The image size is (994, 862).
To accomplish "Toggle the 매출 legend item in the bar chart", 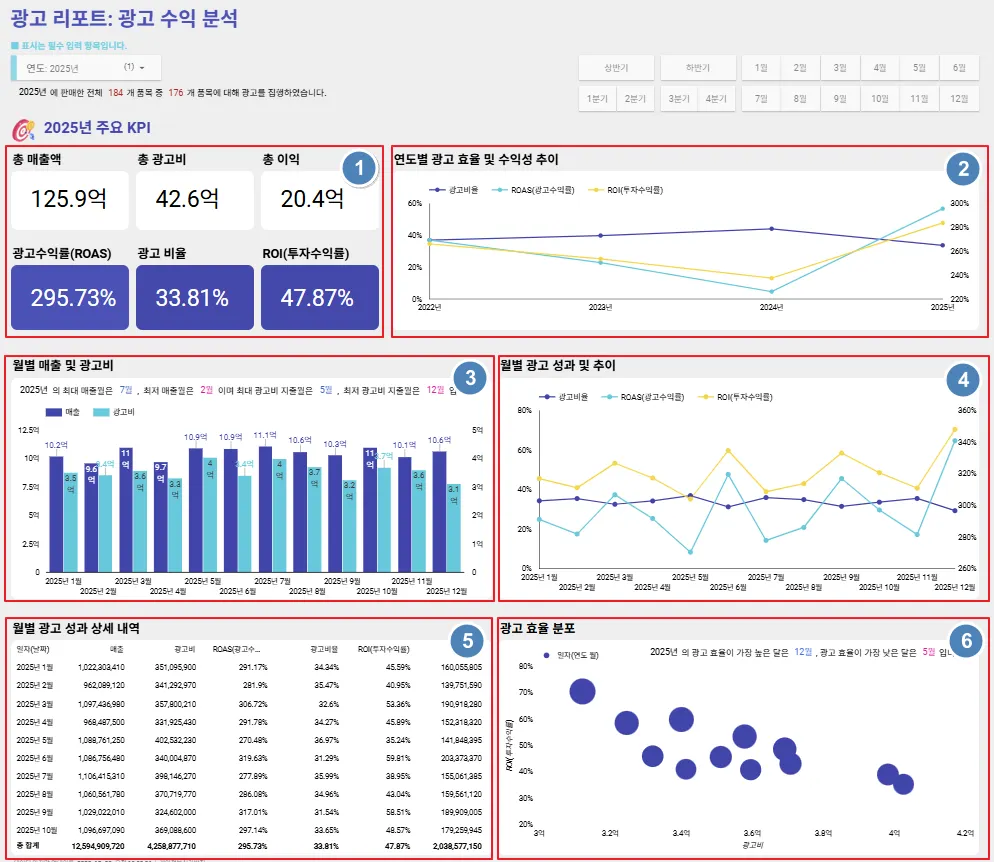I will [62, 412].
